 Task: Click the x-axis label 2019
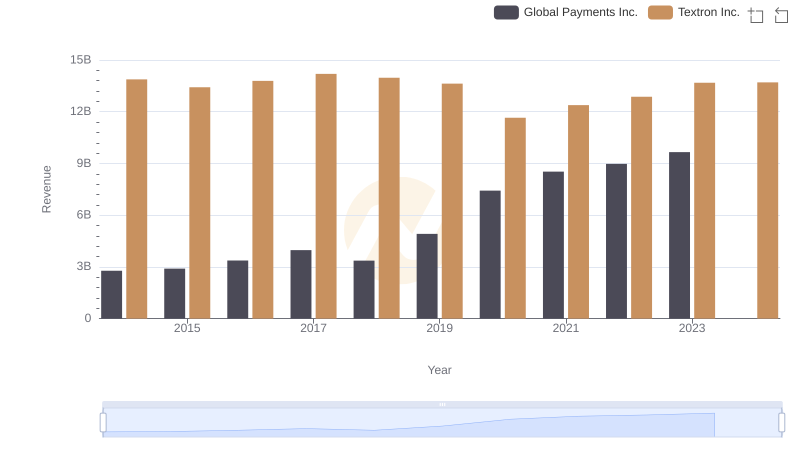(x=440, y=328)
